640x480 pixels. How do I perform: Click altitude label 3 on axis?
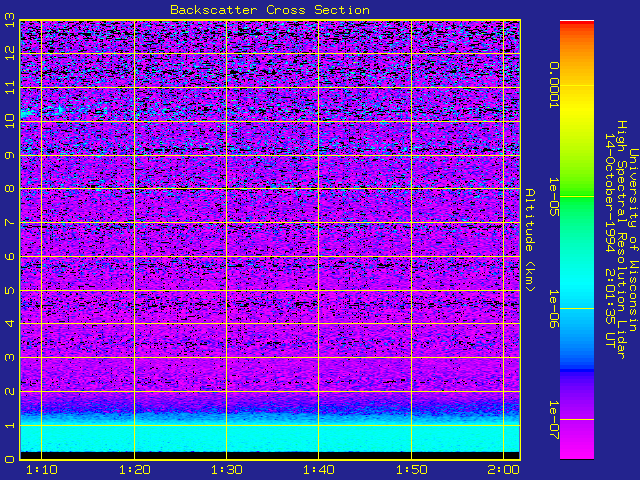click(x=9, y=358)
